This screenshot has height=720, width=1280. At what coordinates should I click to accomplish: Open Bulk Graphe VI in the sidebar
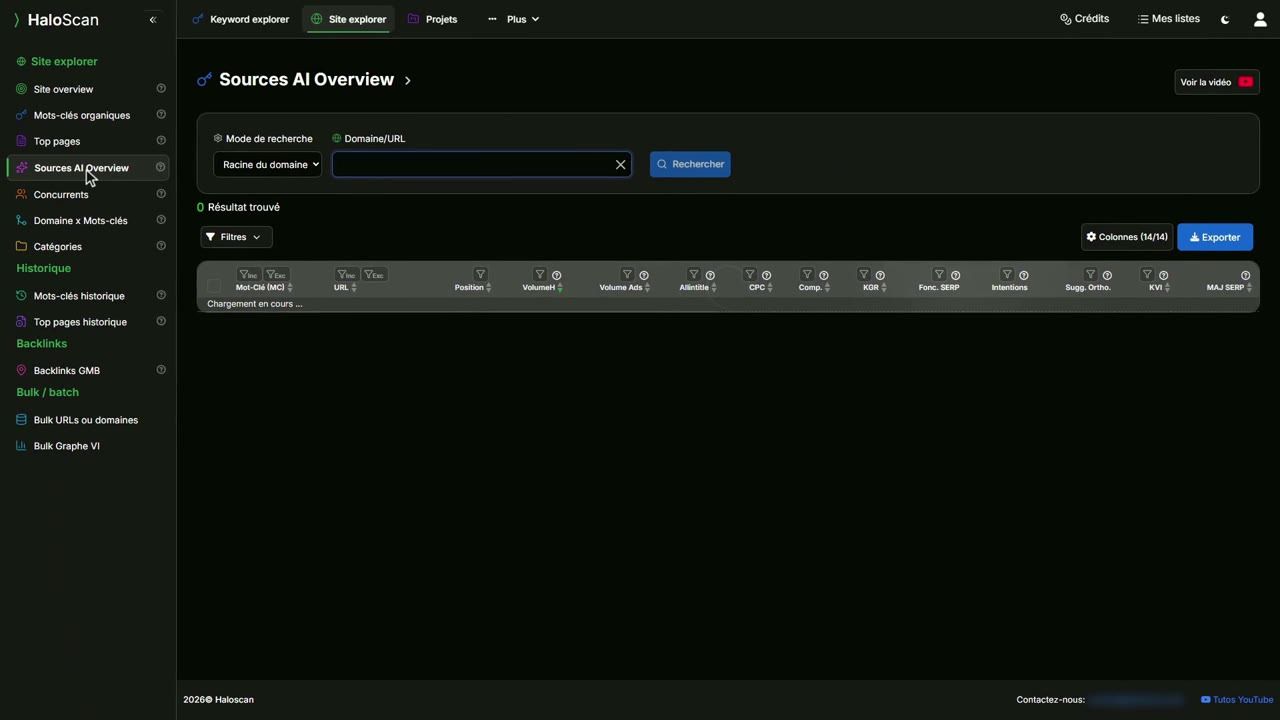point(67,446)
